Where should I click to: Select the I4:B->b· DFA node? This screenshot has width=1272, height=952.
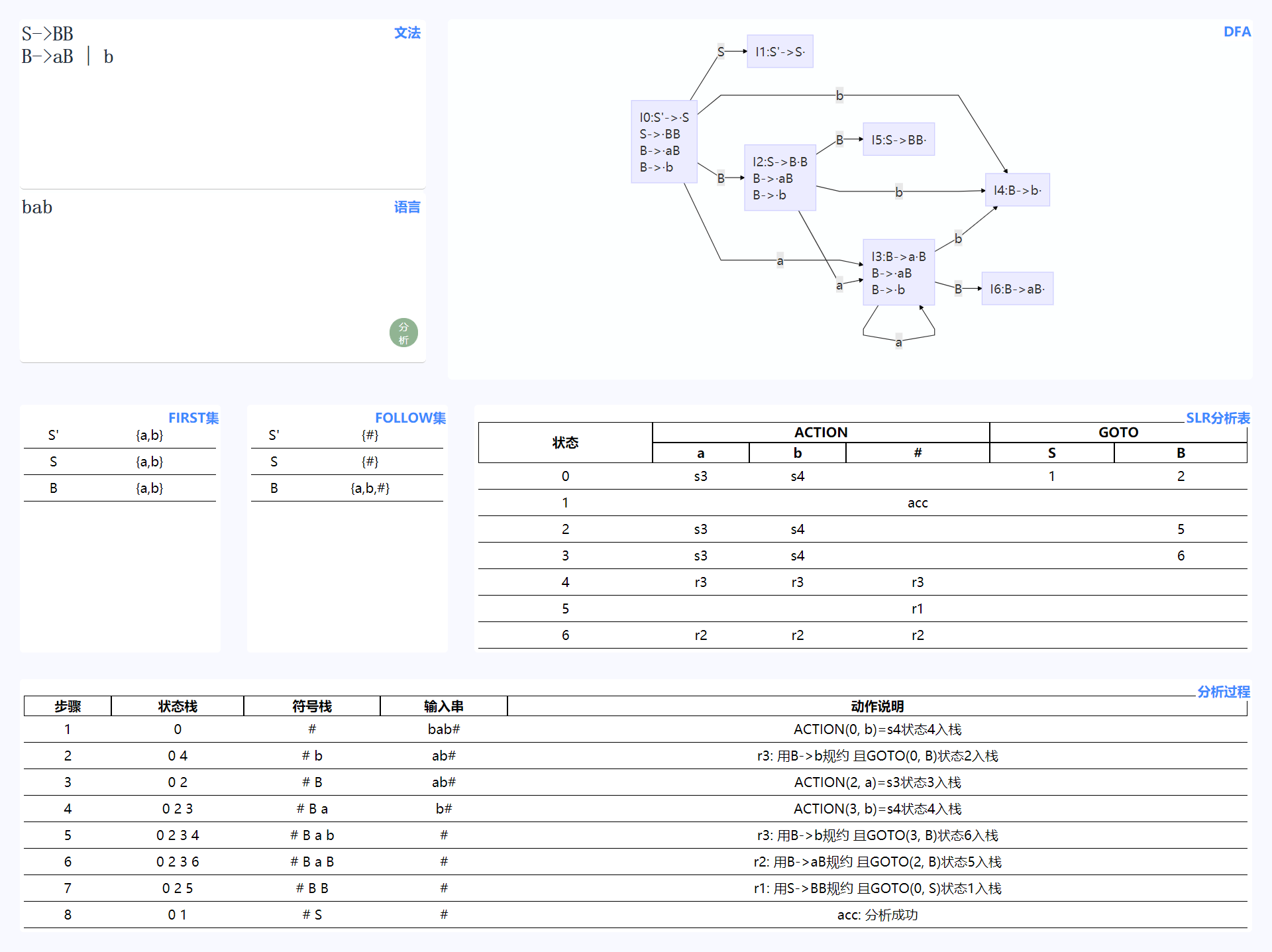click(1017, 190)
